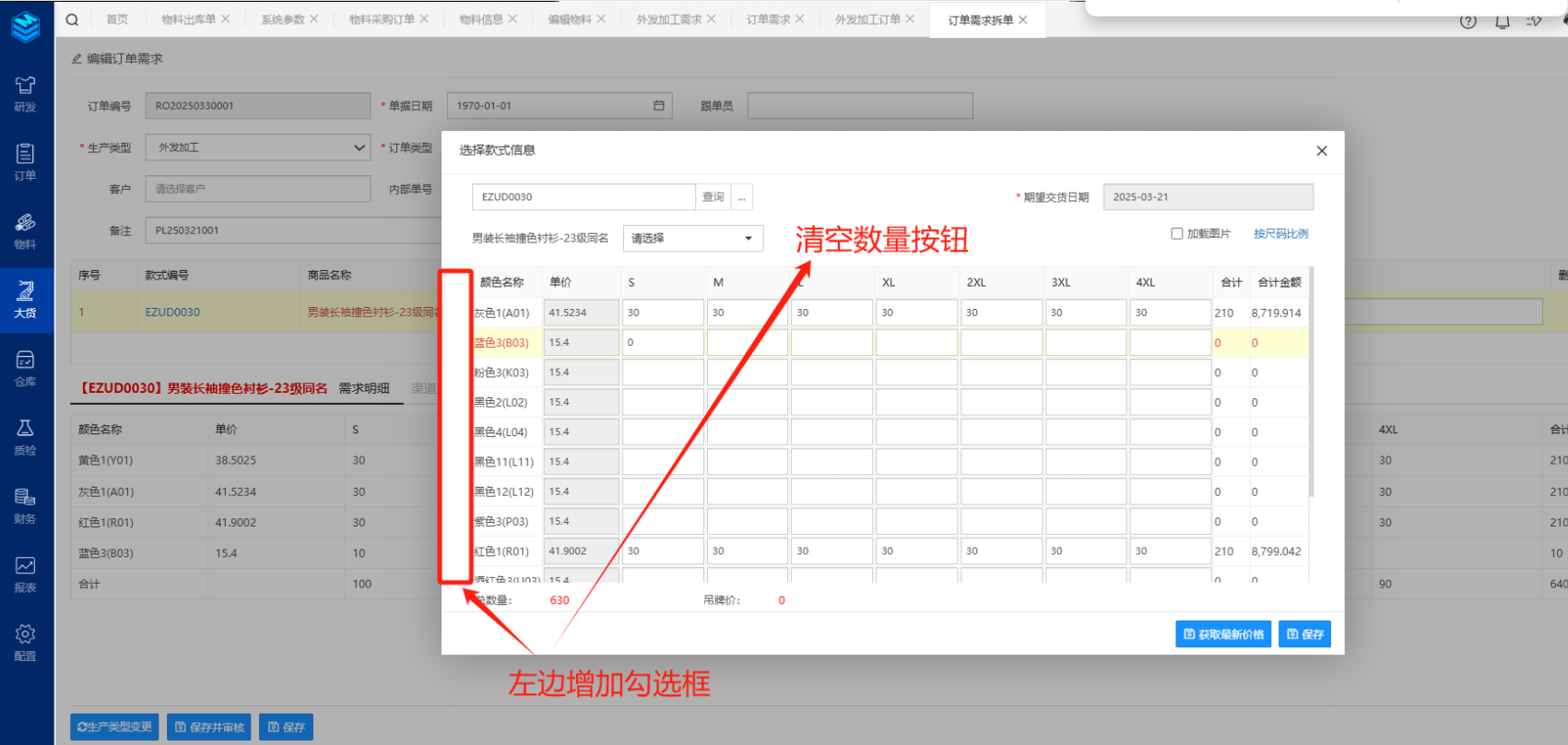Switch to the 物料采购订单 tab
This screenshot has width=1568, height=745.
pos(382,19)
